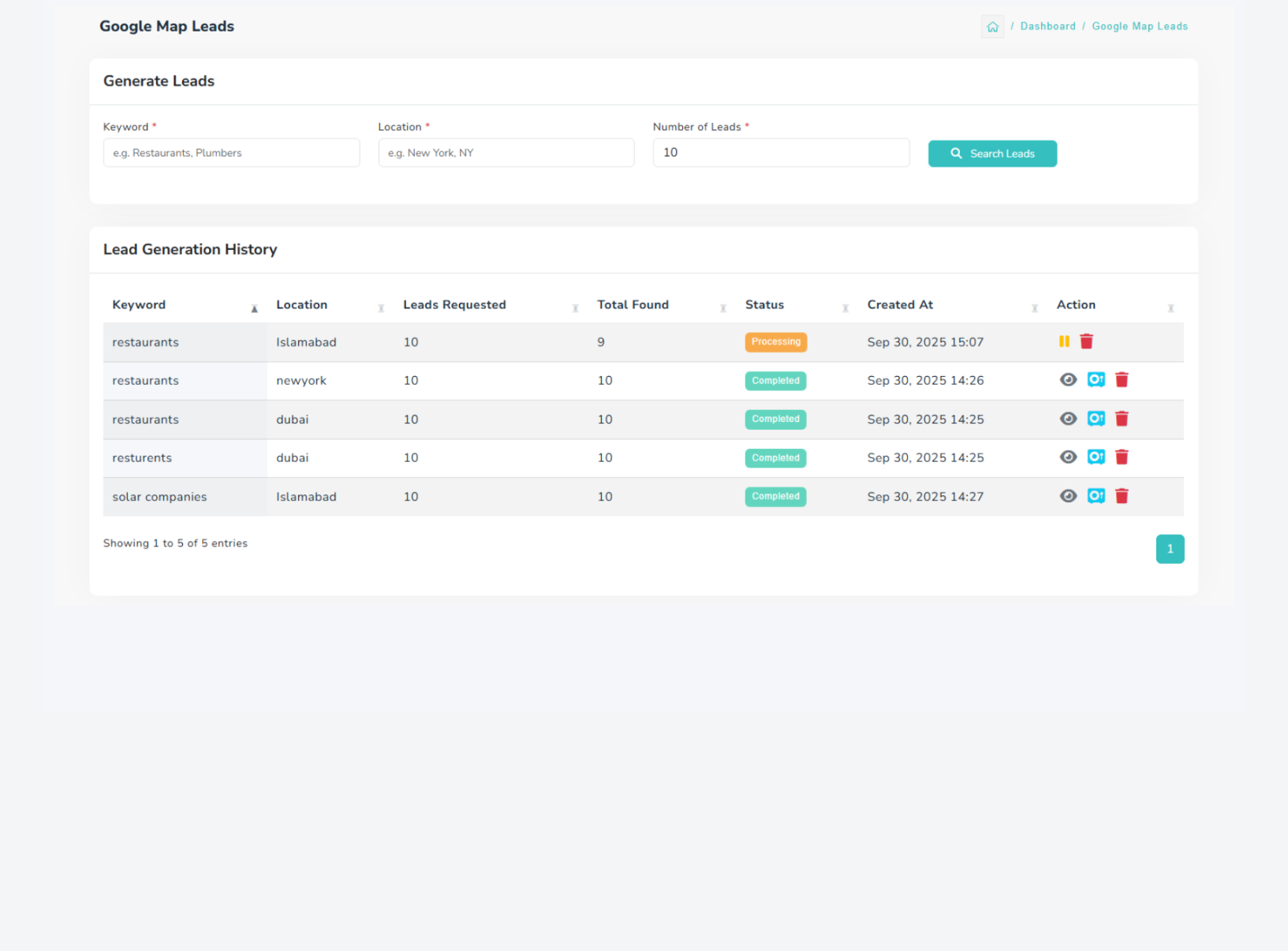Click the Keyword input field

coord(231,153)
